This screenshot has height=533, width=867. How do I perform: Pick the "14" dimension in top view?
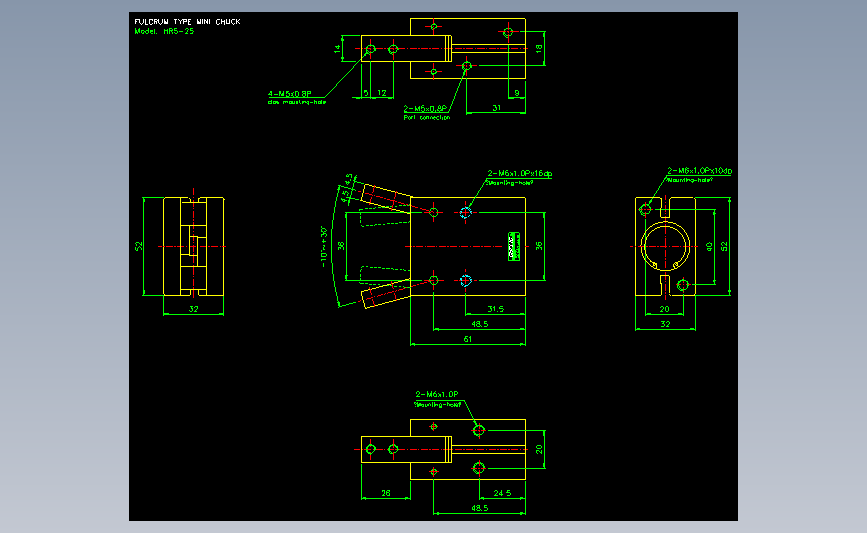337,49
